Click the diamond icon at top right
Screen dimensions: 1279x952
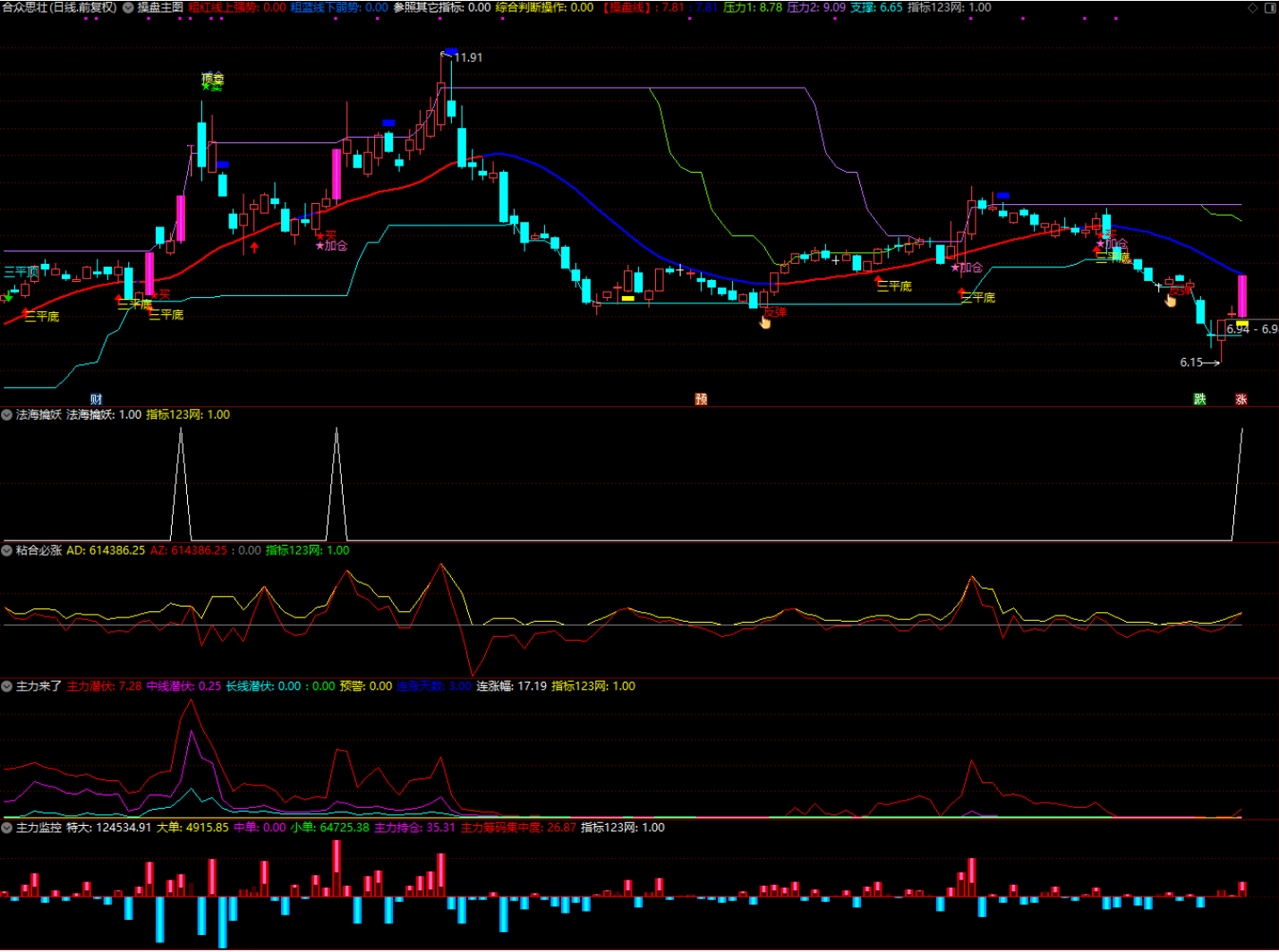coord(1252,8)
